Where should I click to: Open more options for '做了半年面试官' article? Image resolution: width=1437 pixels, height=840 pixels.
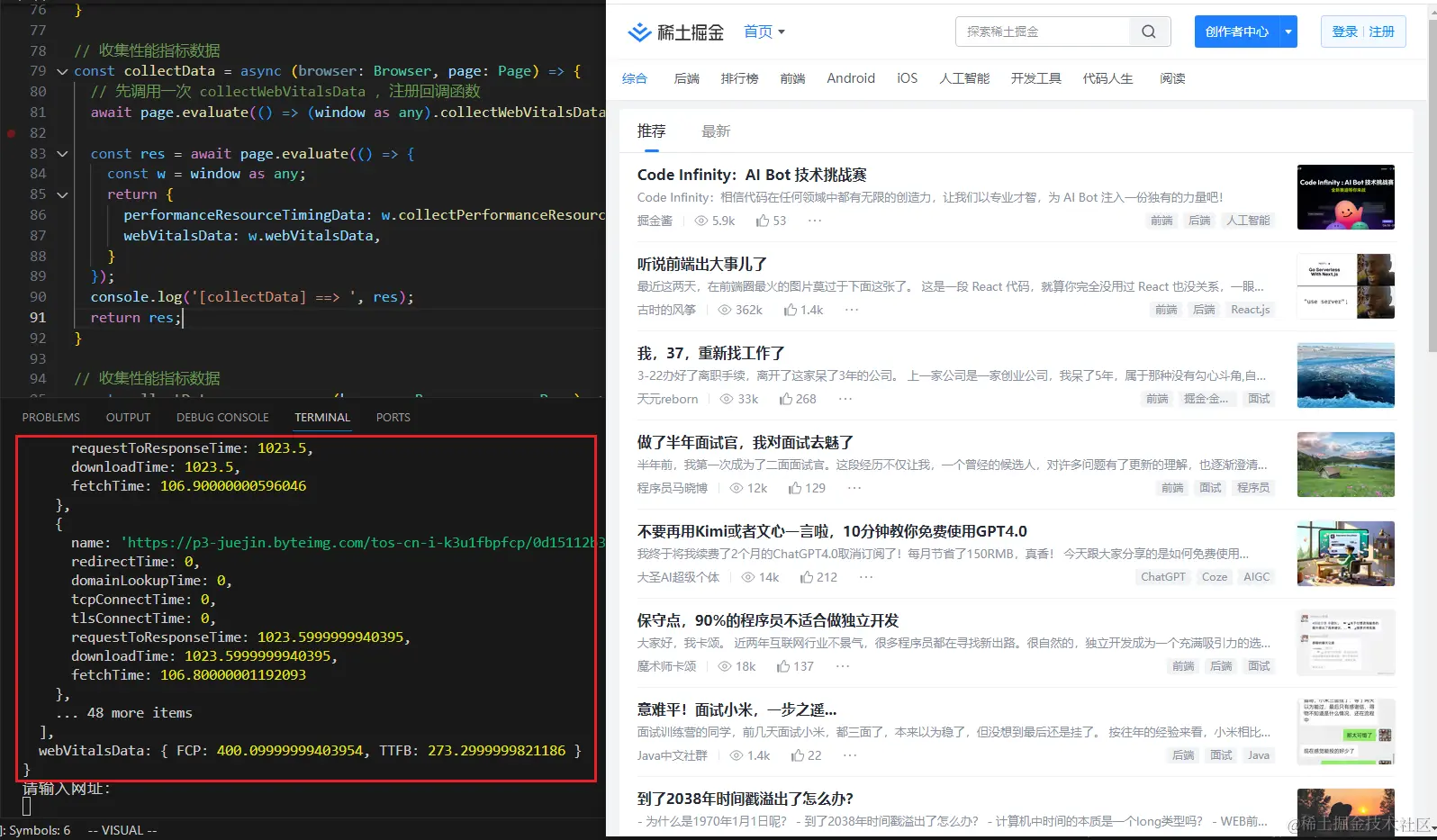[x=854, y=488]
